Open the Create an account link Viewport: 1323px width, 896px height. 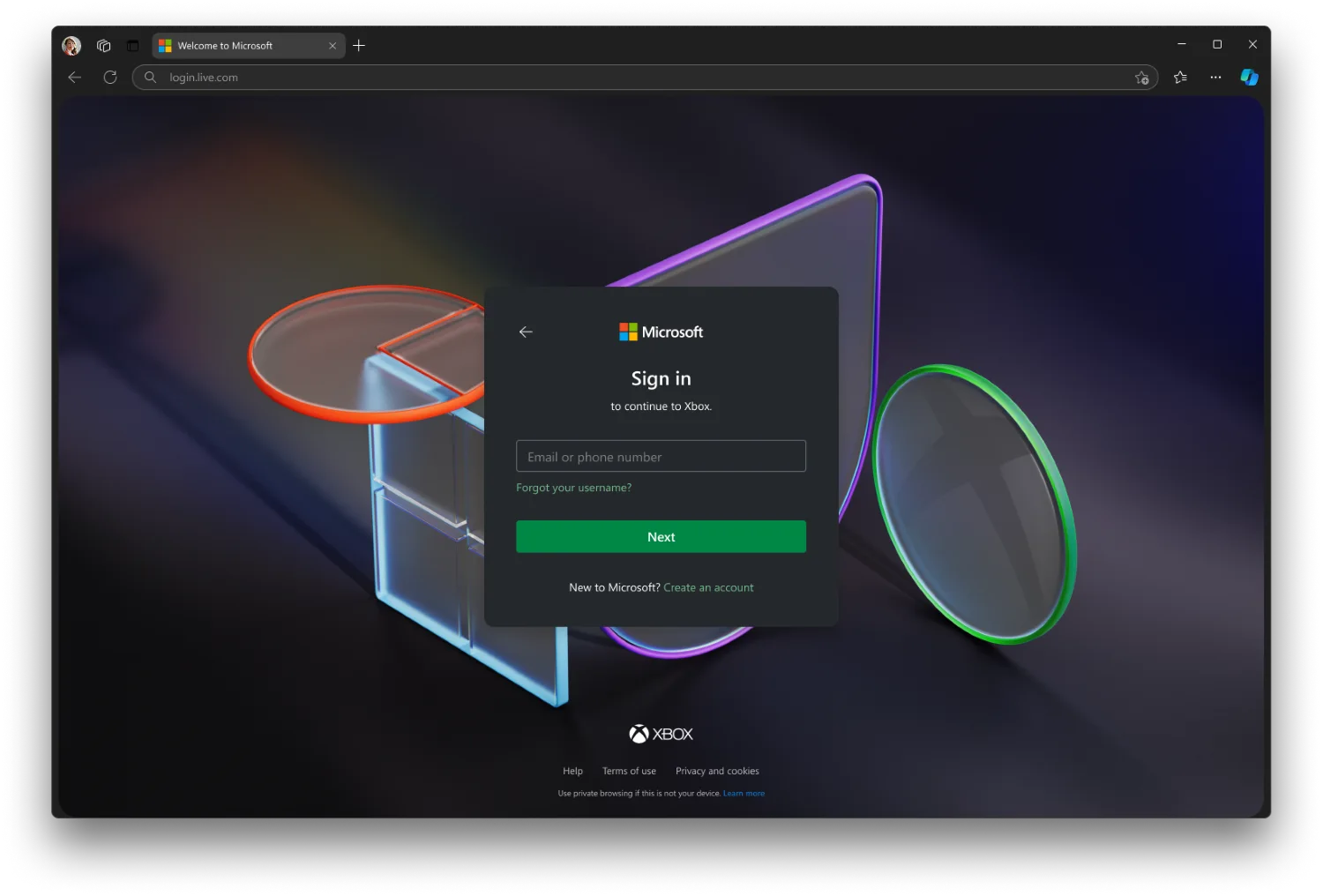[x=708, y=587]
